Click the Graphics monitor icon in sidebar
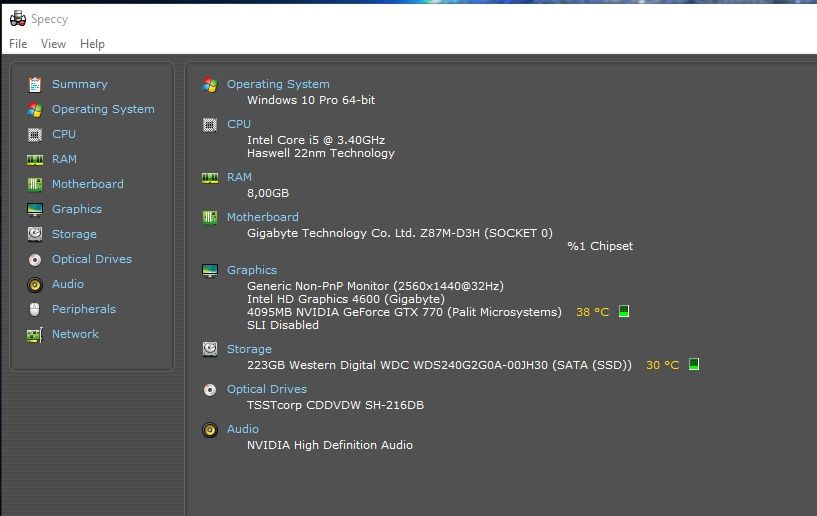The height and width of the screenshot is (516, 817). click(x=35, y=210)
